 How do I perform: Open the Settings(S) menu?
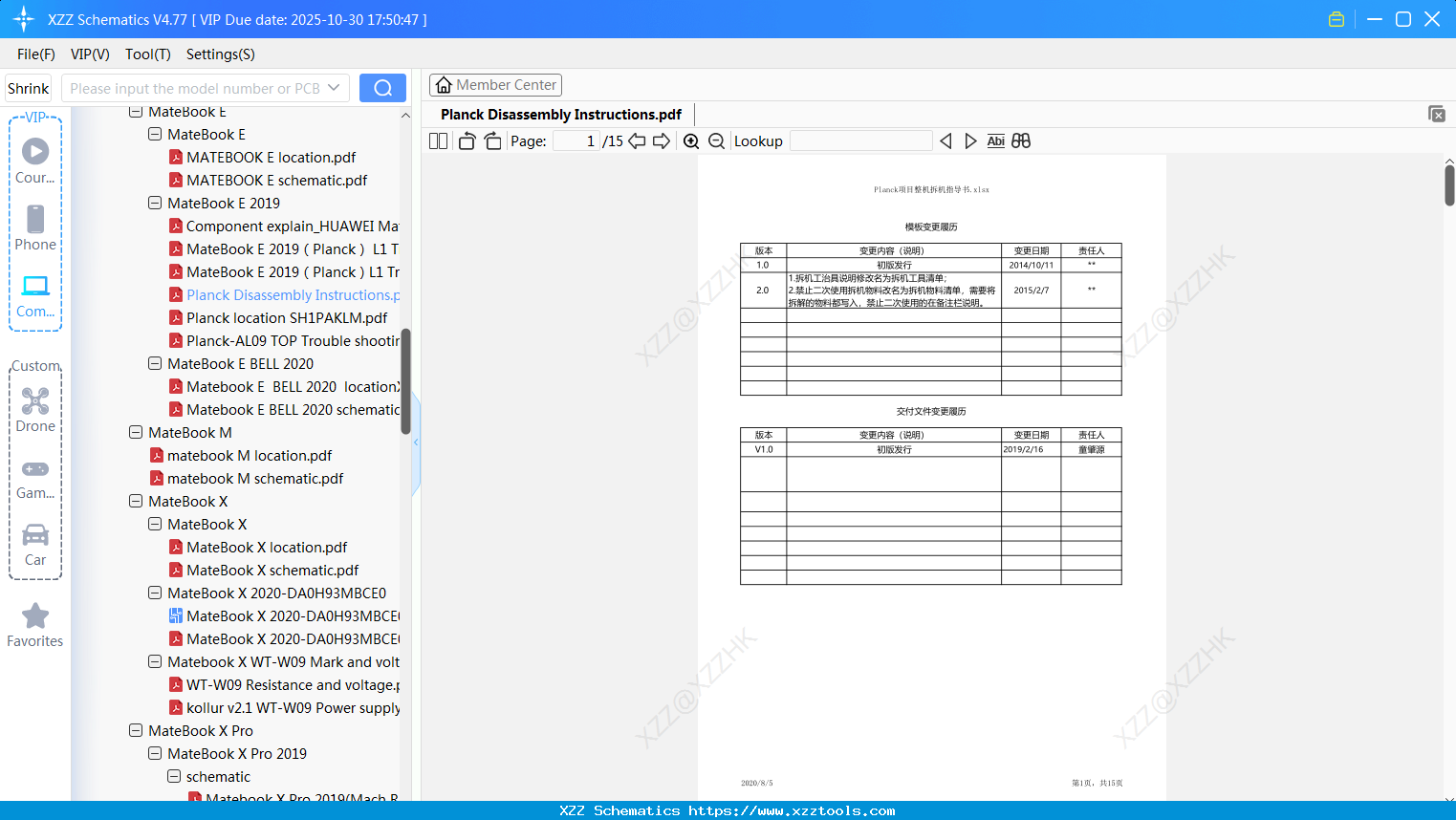221,54
